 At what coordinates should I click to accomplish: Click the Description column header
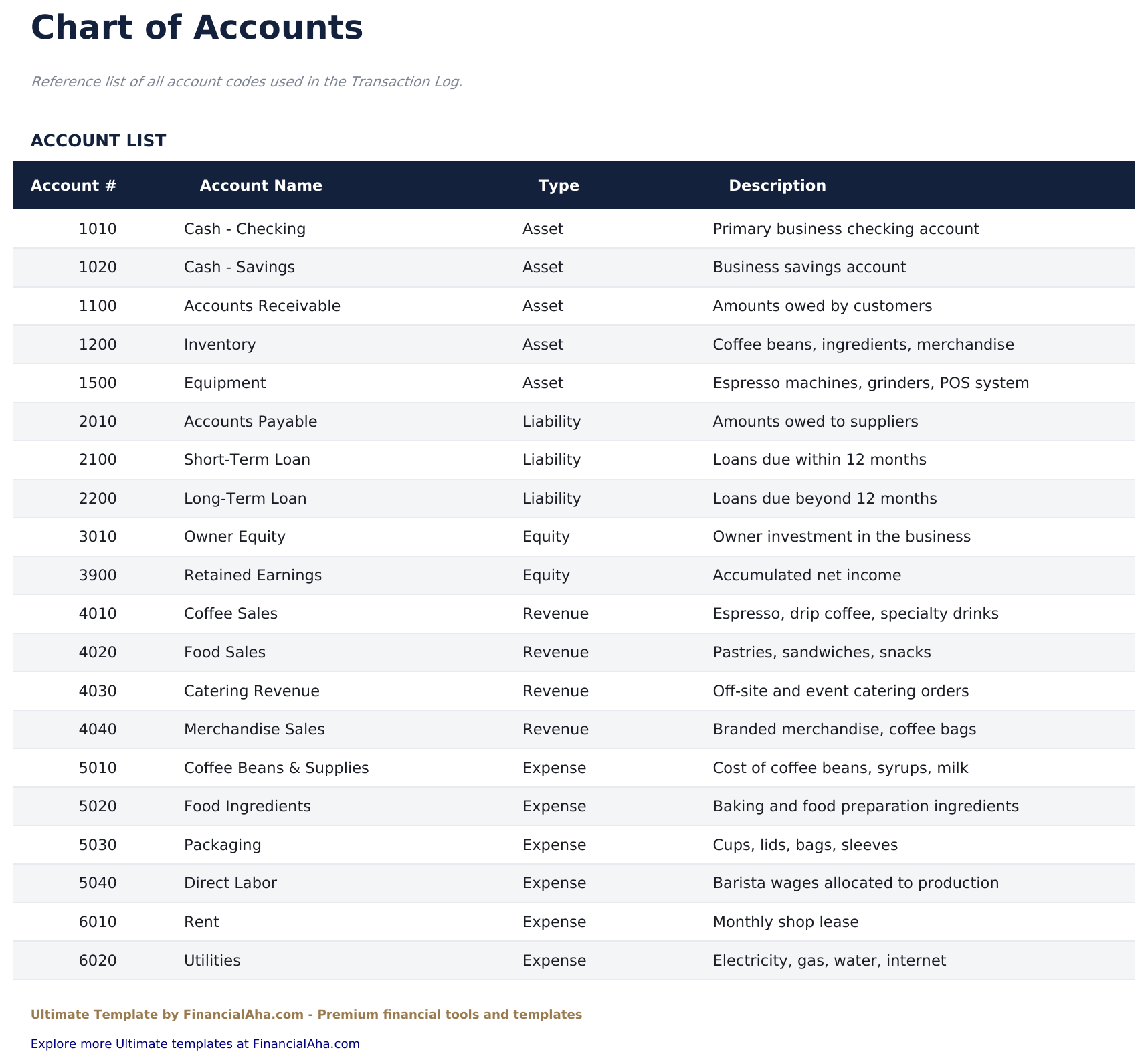click(776, 185)
